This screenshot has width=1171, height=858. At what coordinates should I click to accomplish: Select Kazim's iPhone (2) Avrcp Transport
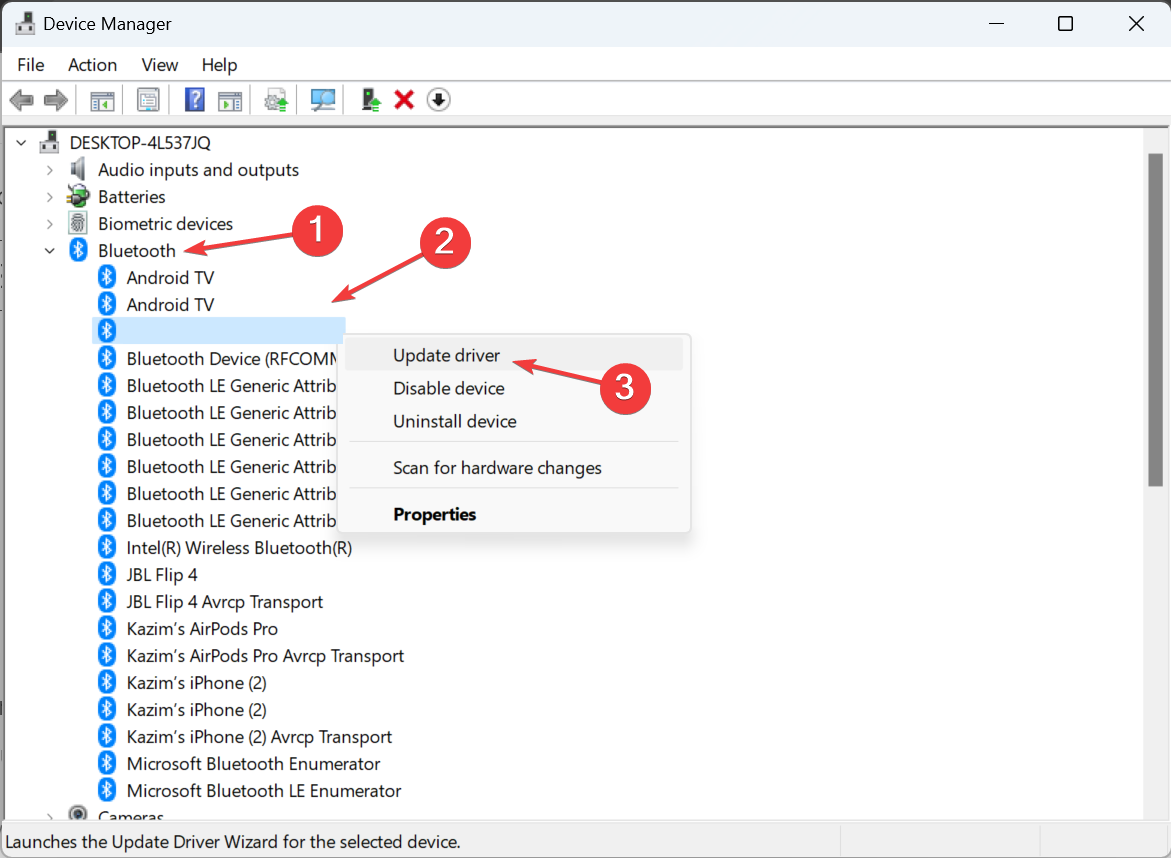pos(259,736)
